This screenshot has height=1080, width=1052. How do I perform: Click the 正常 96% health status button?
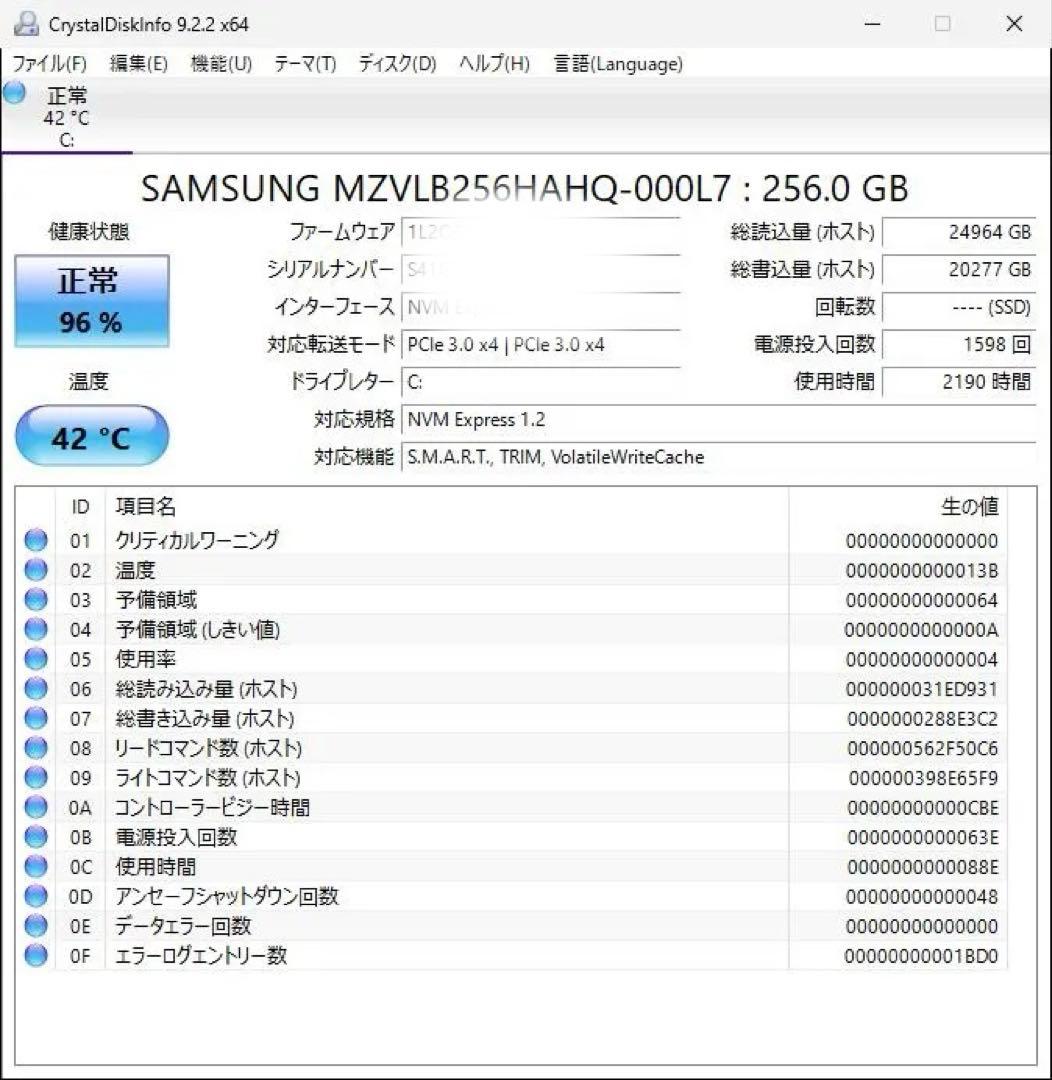[x=91, y=300]
